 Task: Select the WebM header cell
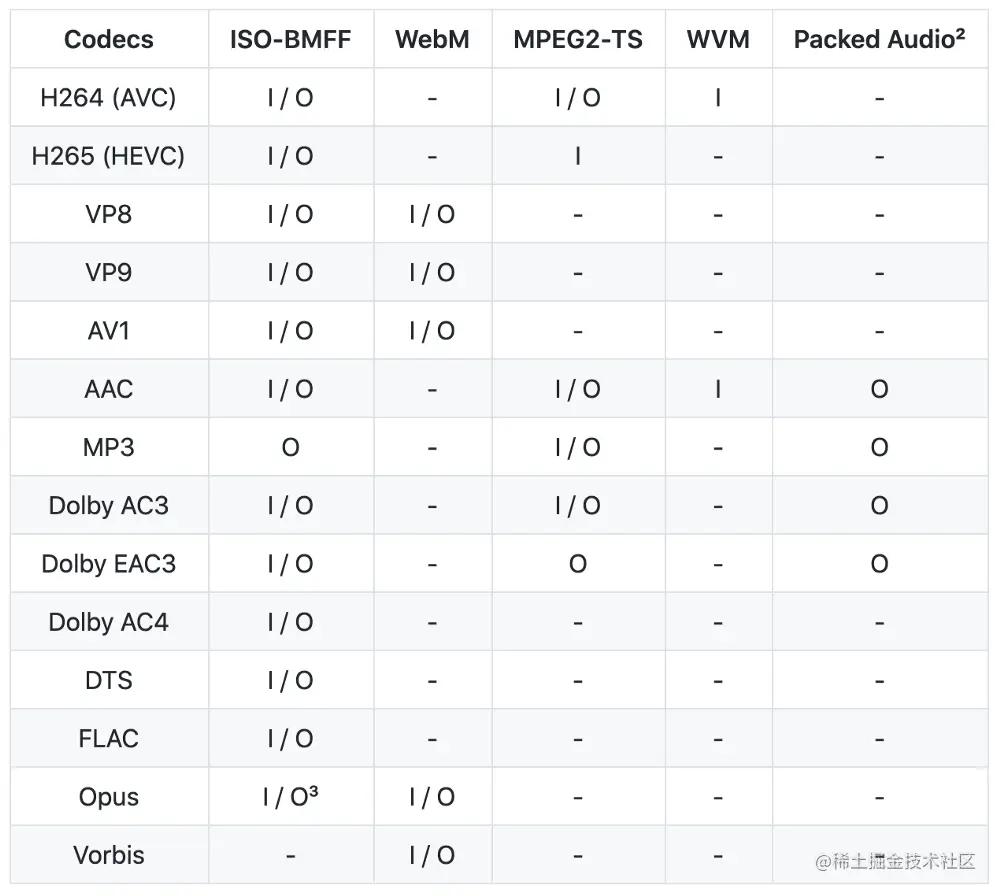(432, 40)
